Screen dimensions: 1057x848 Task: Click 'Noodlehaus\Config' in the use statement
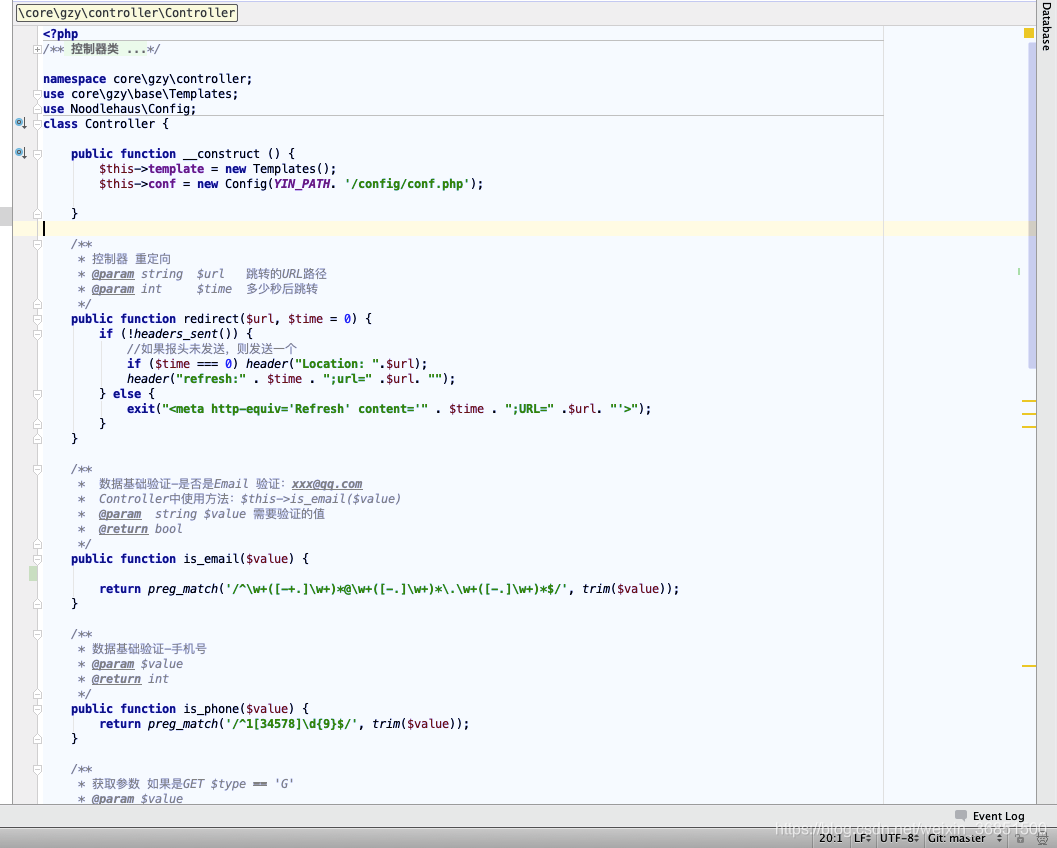129,109
